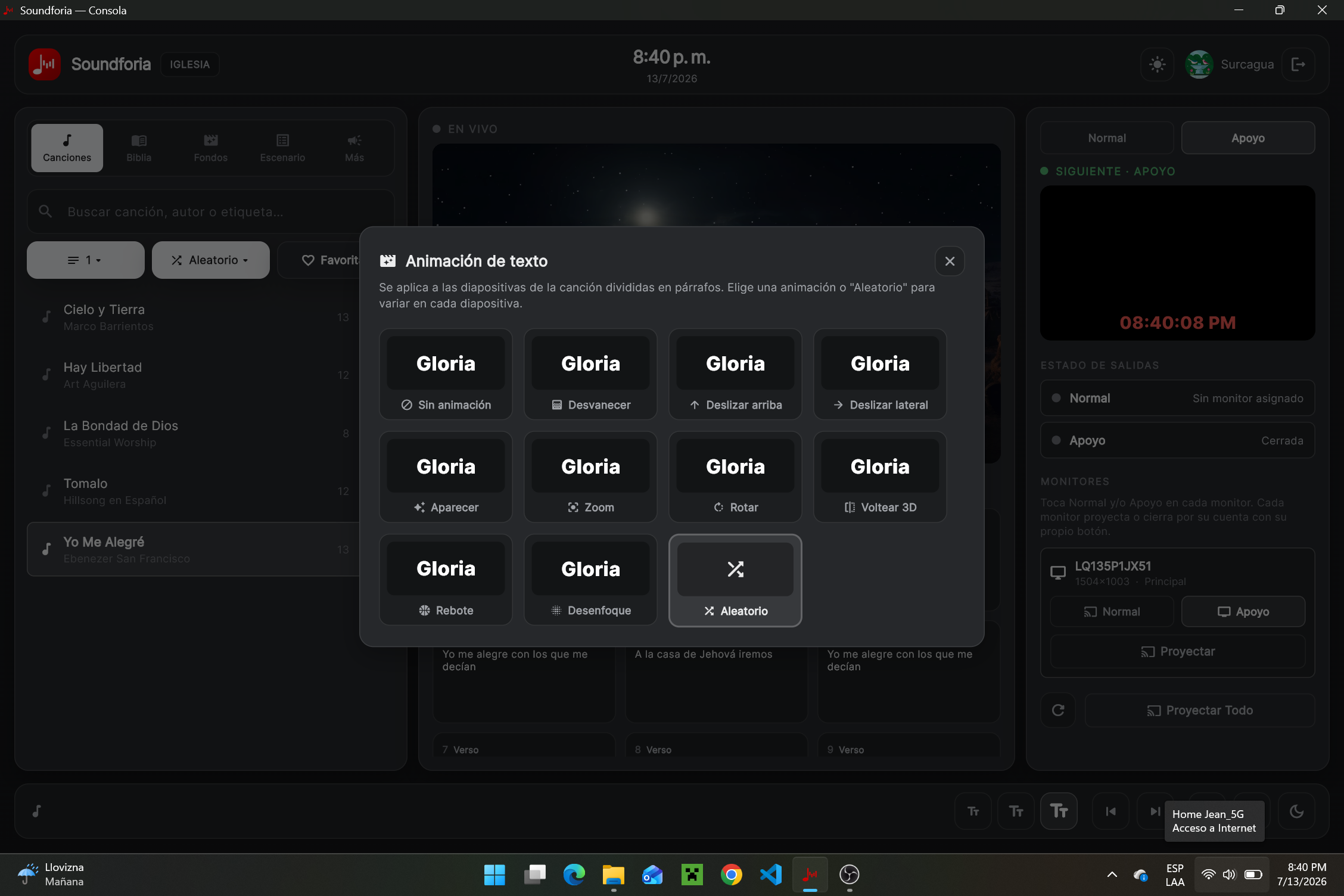Pick the Rotar animation card

coord(735,477)
